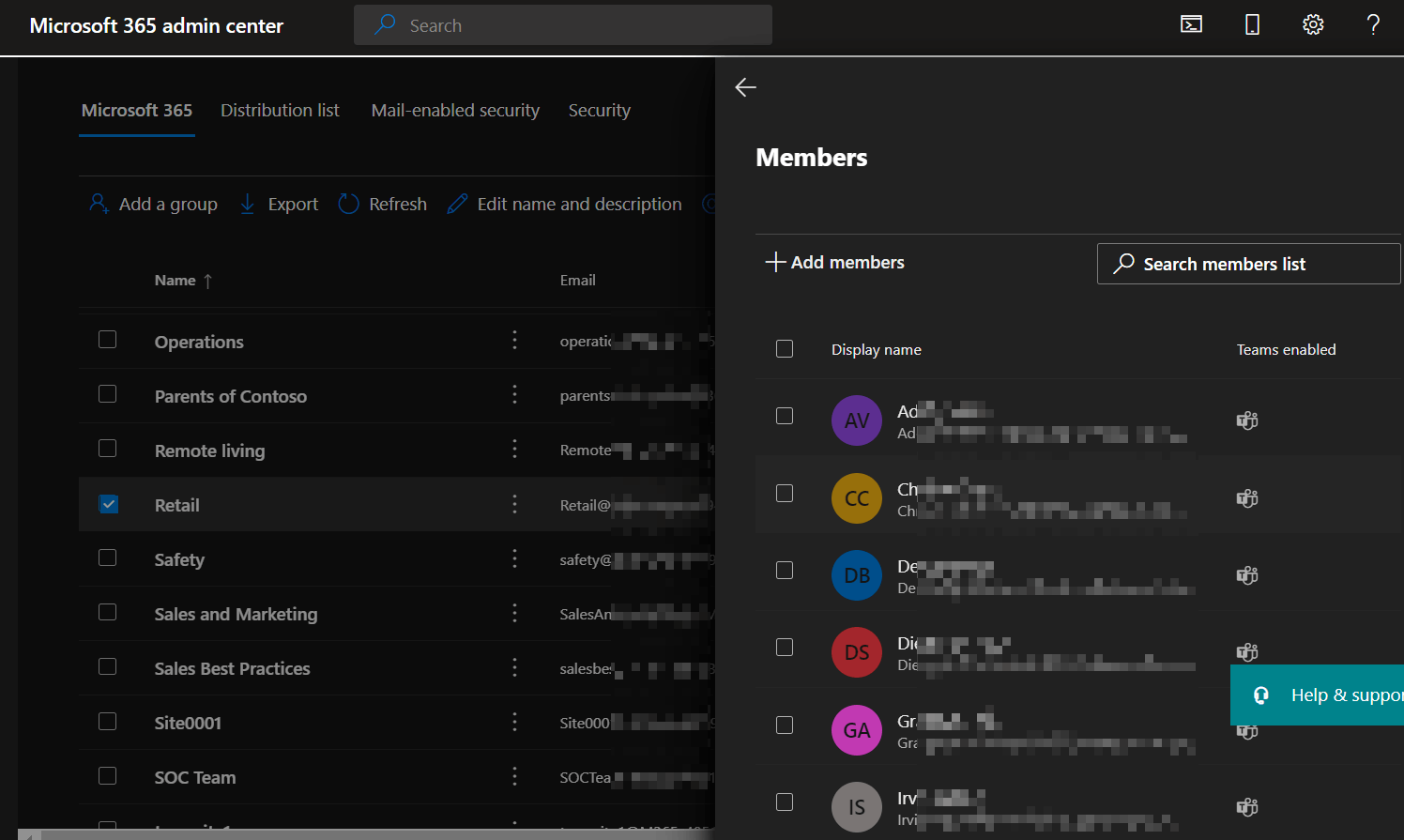
Task: Click the Refresh toolbar button
Action: pyautogui.click(x=382, y=204)
